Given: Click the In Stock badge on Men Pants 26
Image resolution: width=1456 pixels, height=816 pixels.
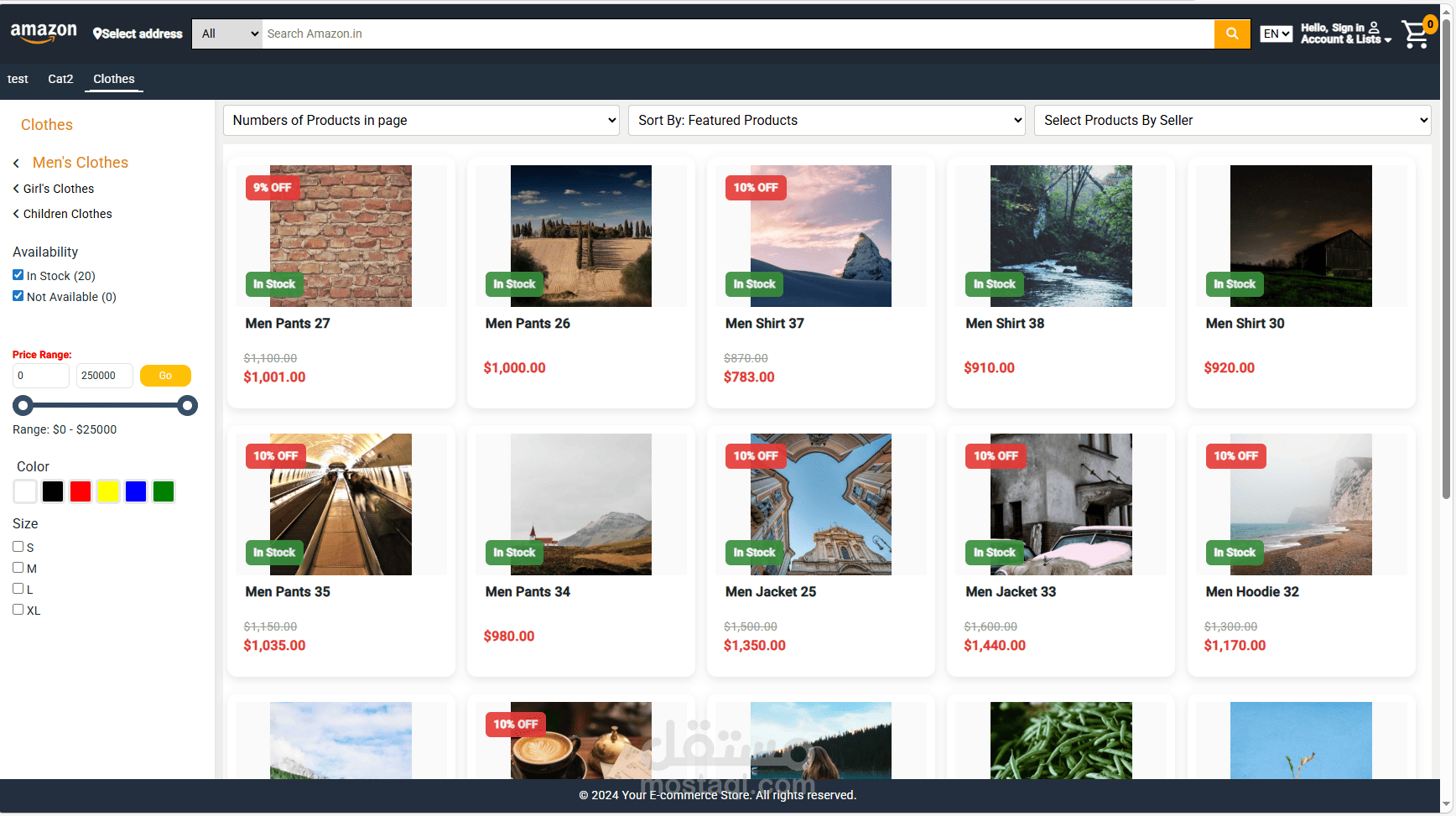Looking at the screenshot, I should (x=514, y=284).
